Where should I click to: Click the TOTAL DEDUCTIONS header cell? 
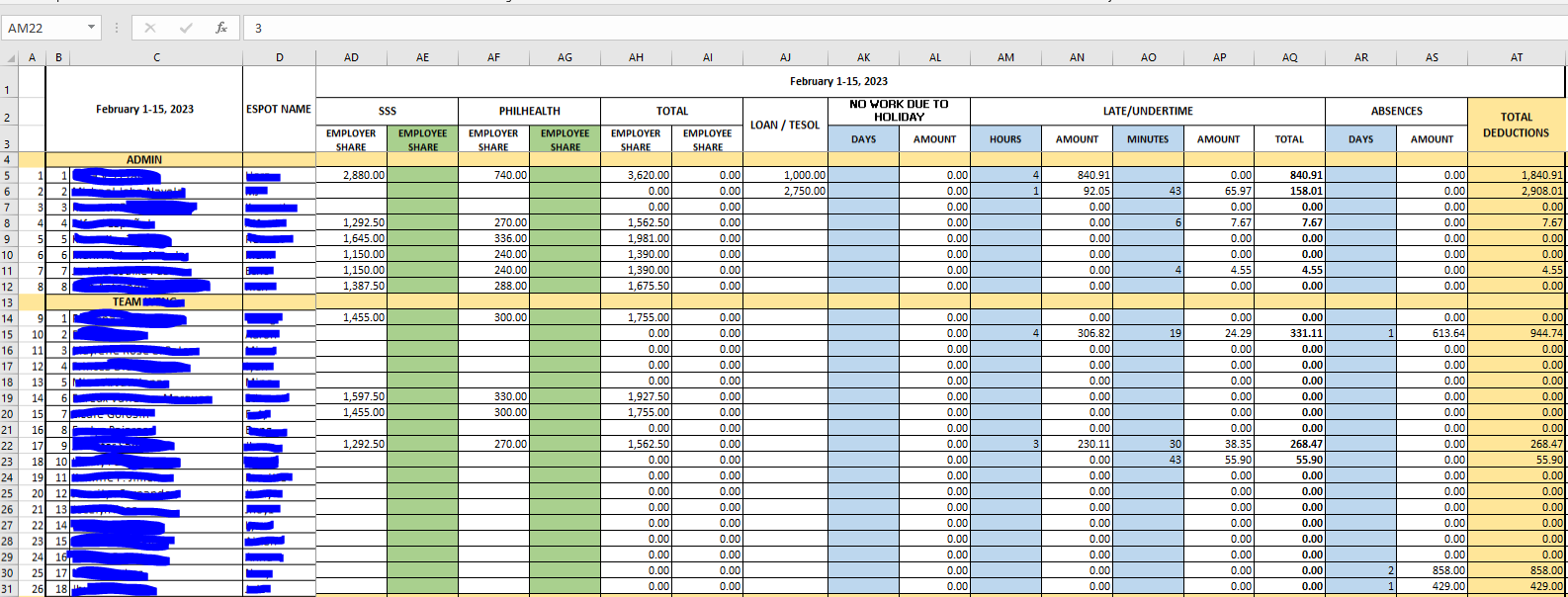[x=1517, y=125]
